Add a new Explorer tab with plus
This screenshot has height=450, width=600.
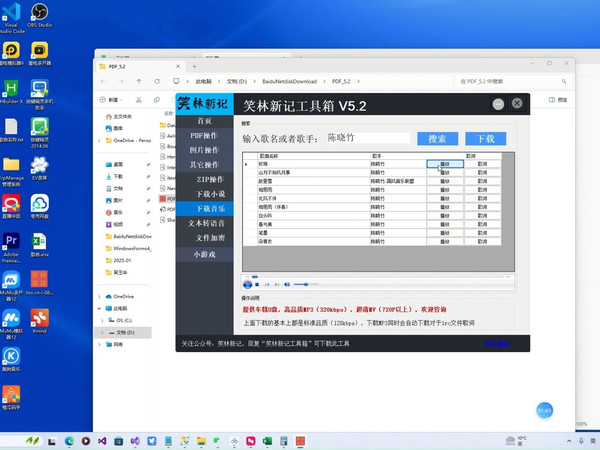pos(194,66)
